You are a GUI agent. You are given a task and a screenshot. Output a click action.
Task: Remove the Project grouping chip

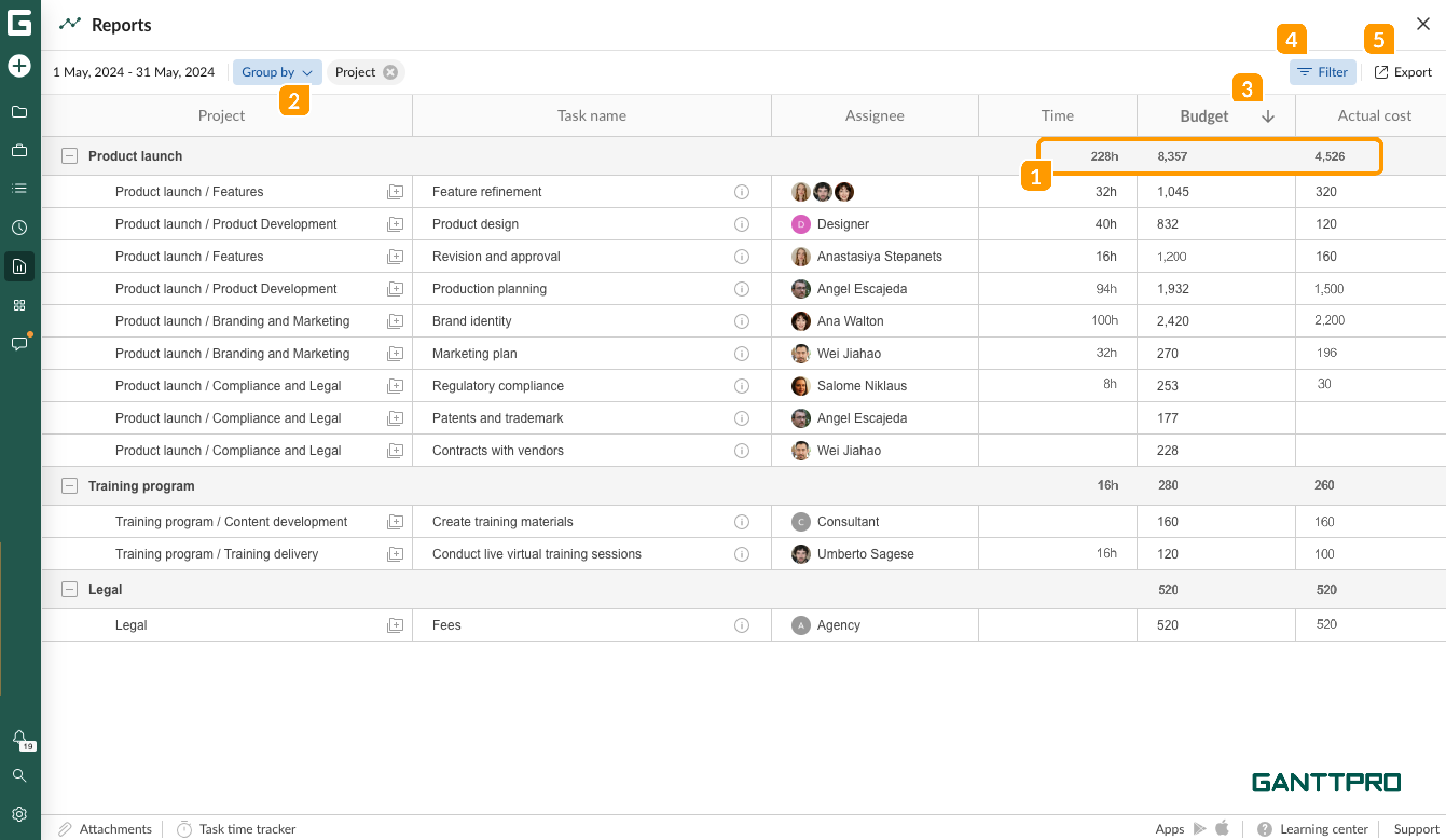[390, 72]
